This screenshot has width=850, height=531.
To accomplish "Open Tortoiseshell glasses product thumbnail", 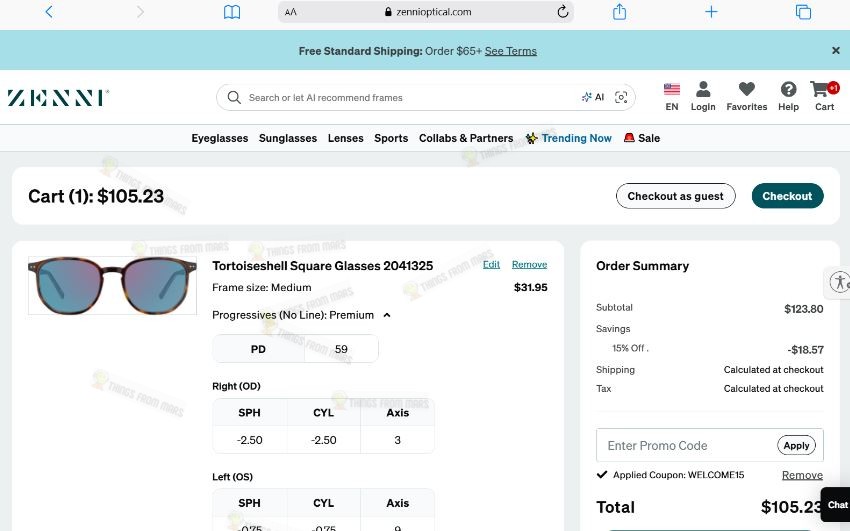I will click(x=112, y=286).
